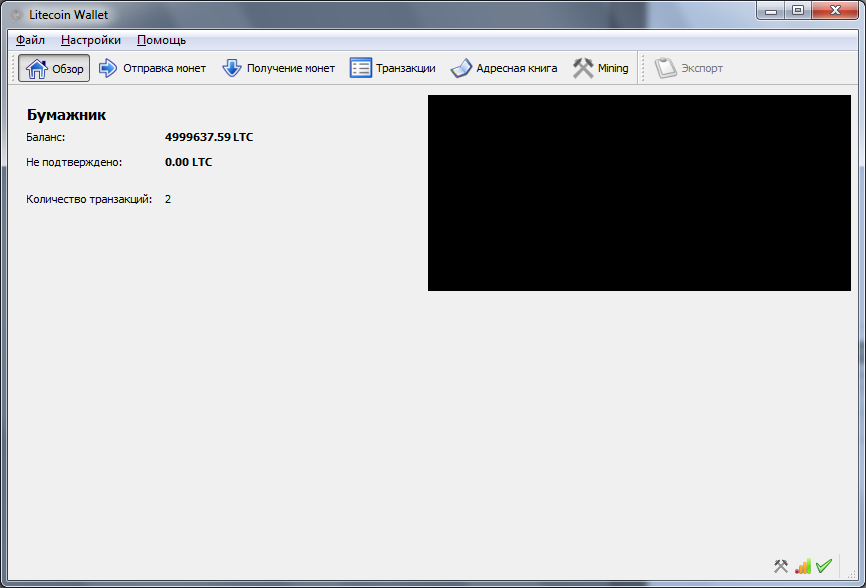Click the Бумажник heading
Viewport: 866px width, 588px height.
coord(66,115)
